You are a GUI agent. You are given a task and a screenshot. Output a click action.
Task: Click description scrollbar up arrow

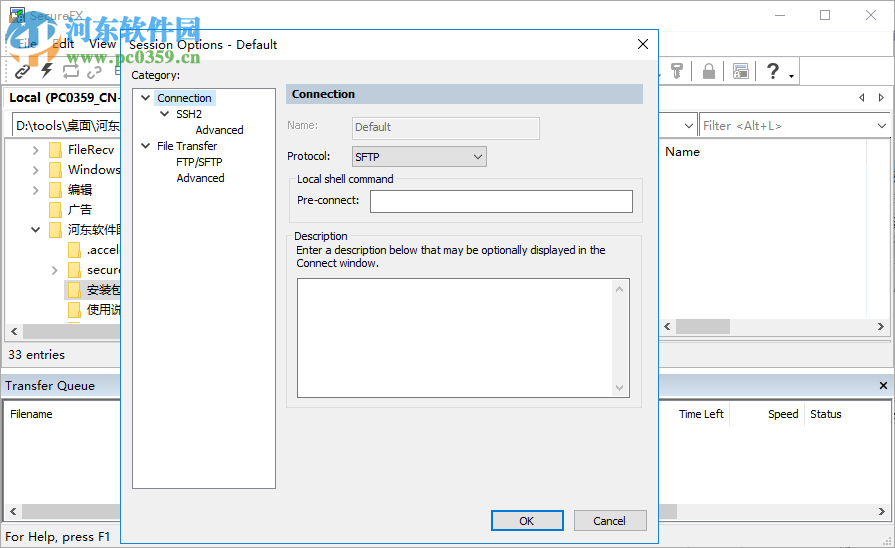(x=620, y=289)
